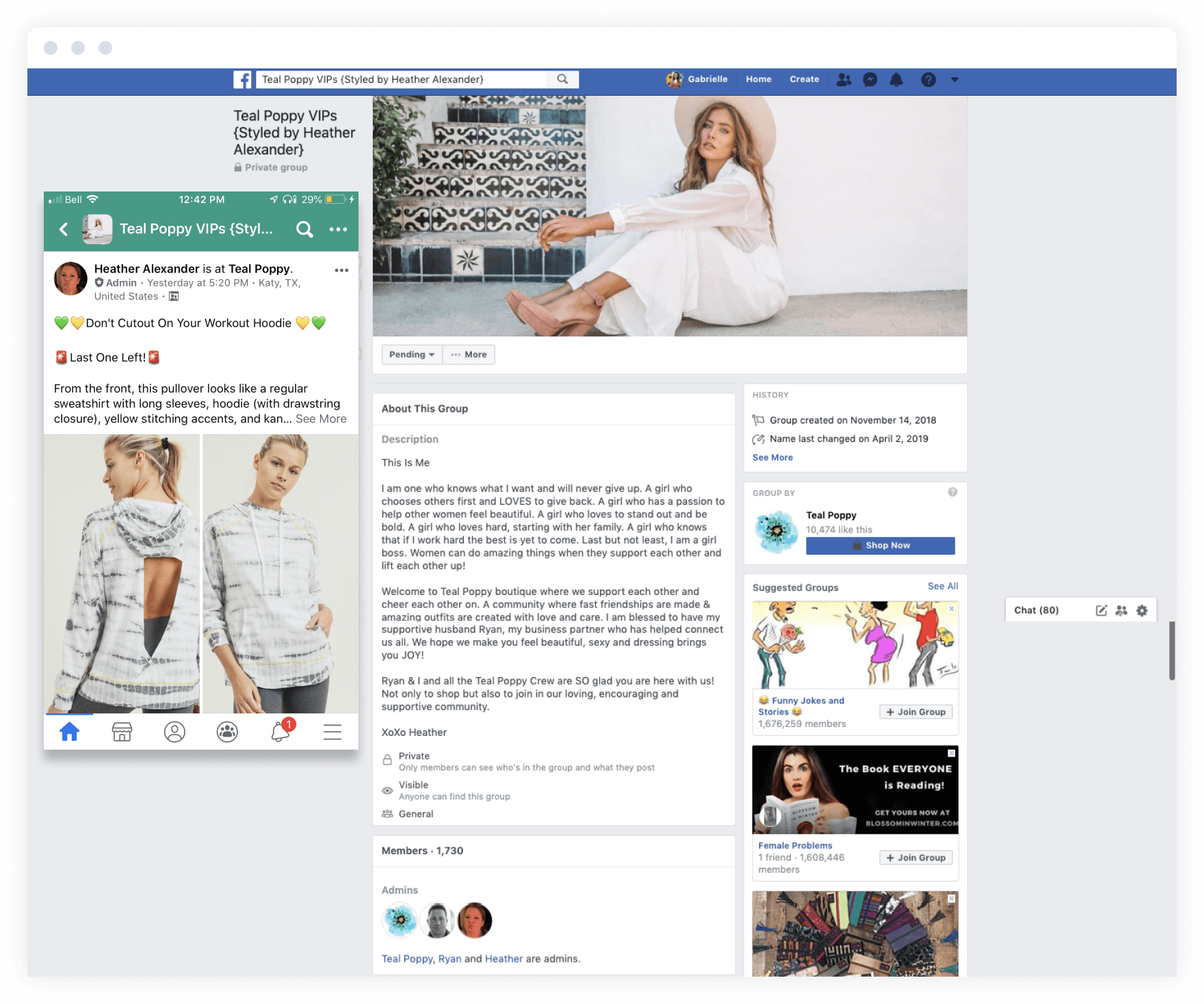The width and height of the screenshot is (1204, 1004).
Task: Tap Groups tab icon in mobile bar
Action: pos(227,732)
